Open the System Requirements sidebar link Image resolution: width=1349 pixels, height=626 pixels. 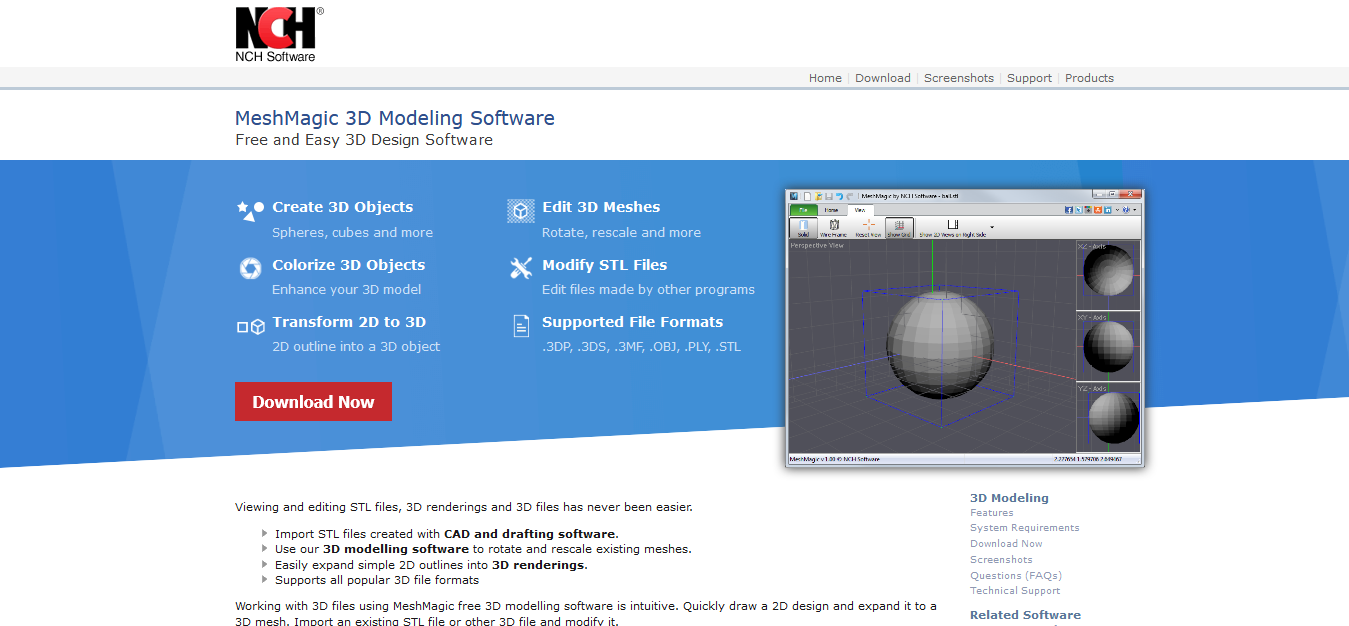coord(1025,528)
